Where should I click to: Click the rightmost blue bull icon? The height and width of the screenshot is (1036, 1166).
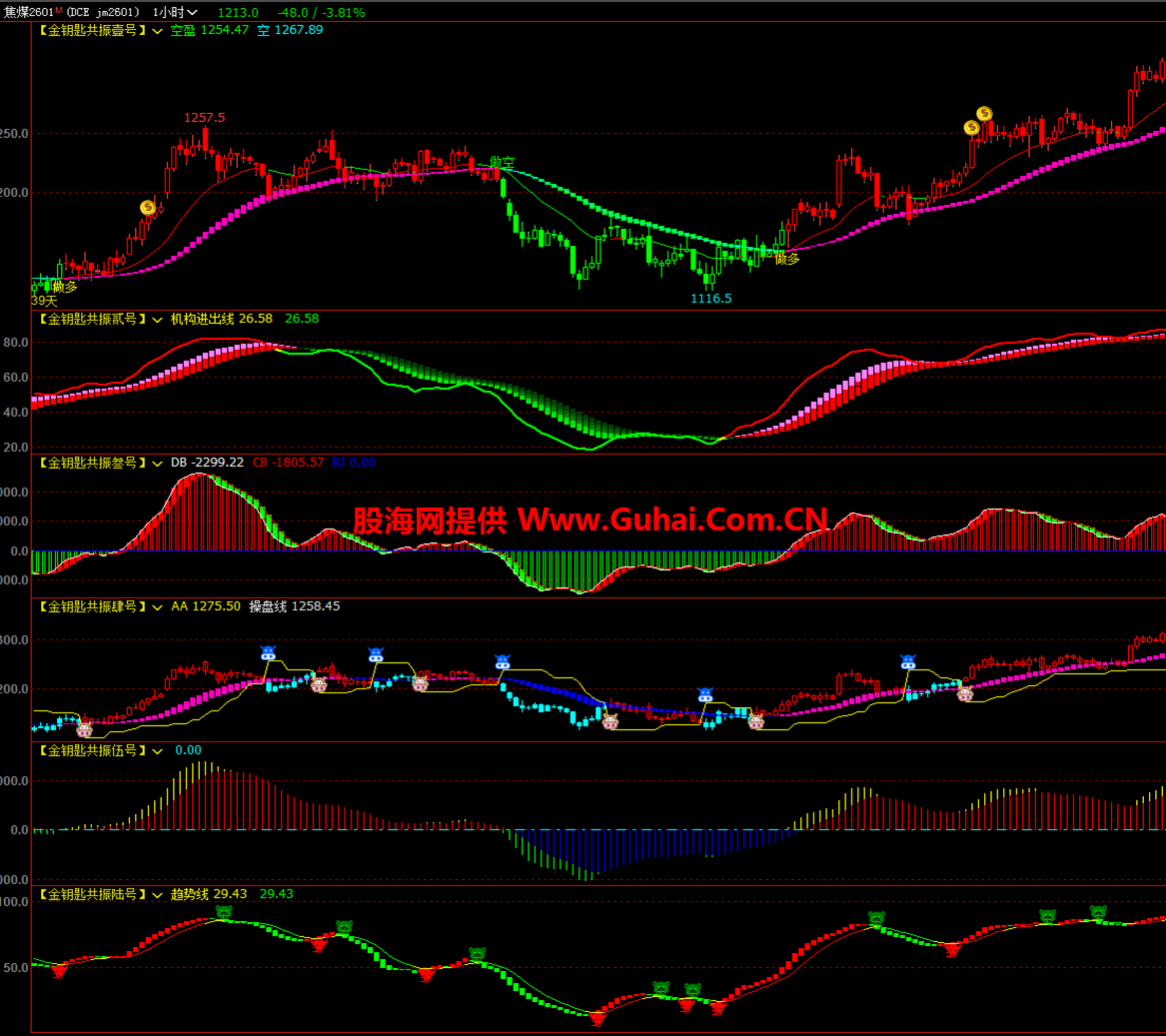pyautogui.click(x=907, y=661)
